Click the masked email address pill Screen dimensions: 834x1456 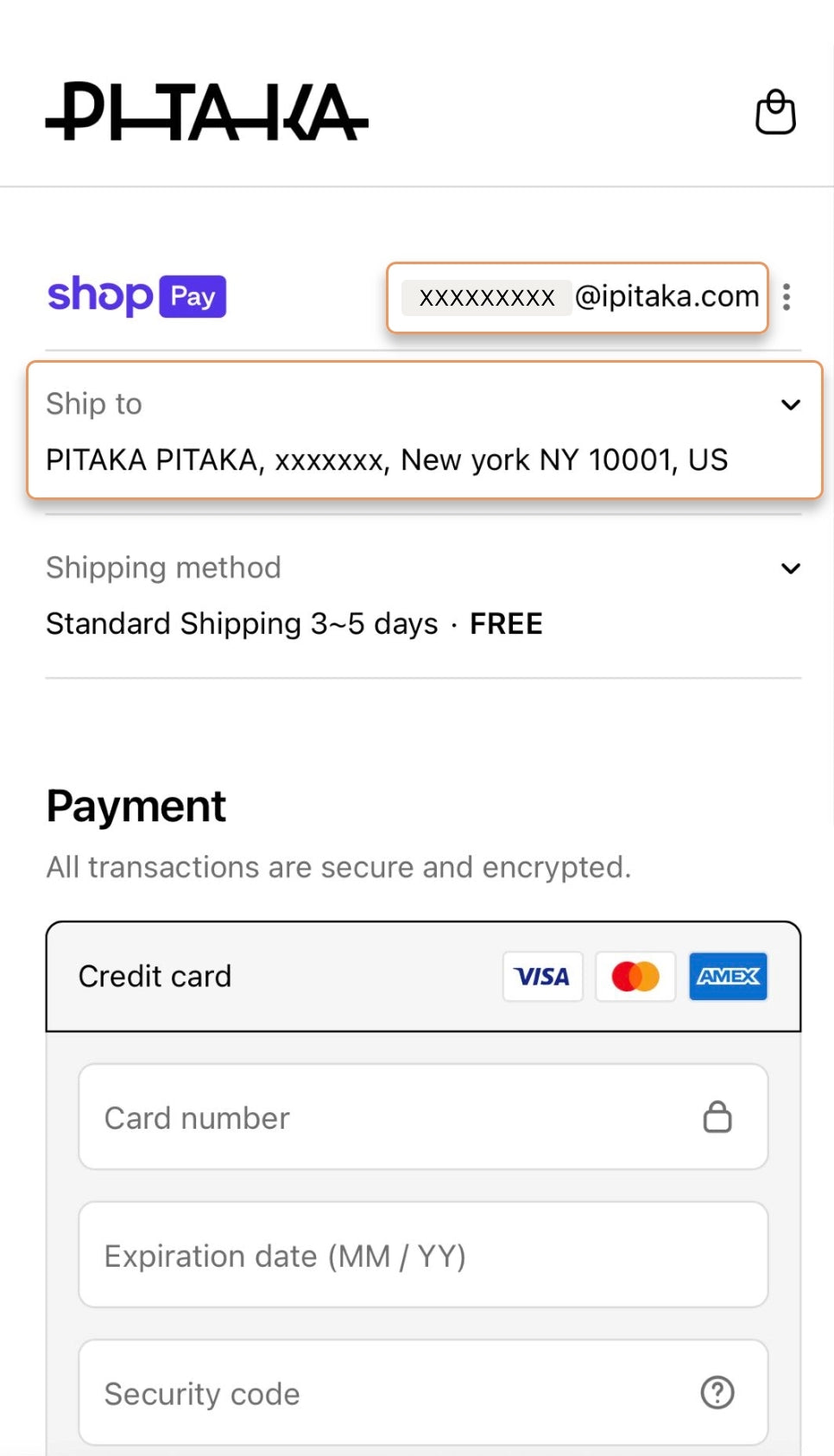tap(577, 297)
